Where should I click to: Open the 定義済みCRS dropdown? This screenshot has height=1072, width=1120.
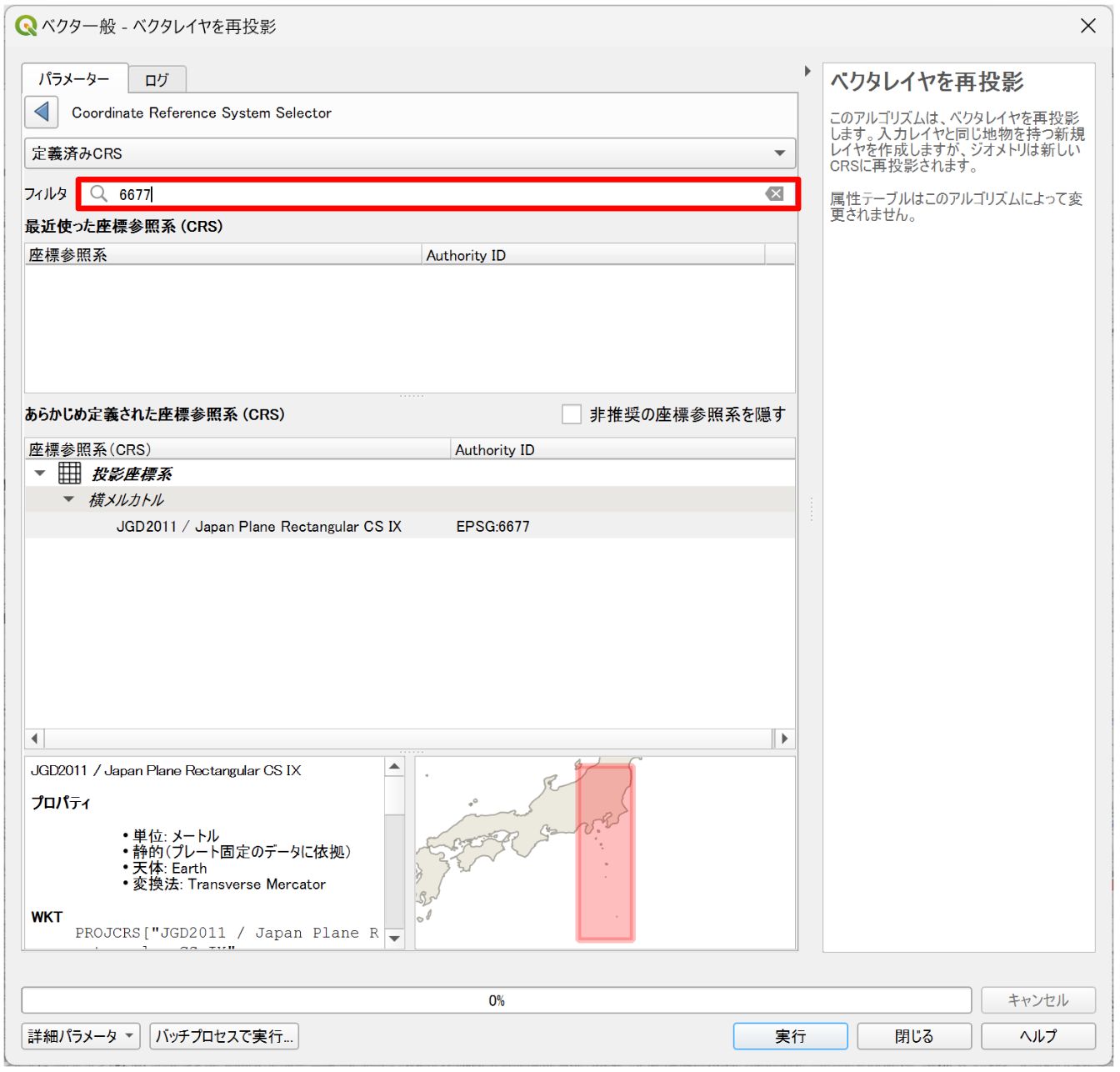point(410,153)
